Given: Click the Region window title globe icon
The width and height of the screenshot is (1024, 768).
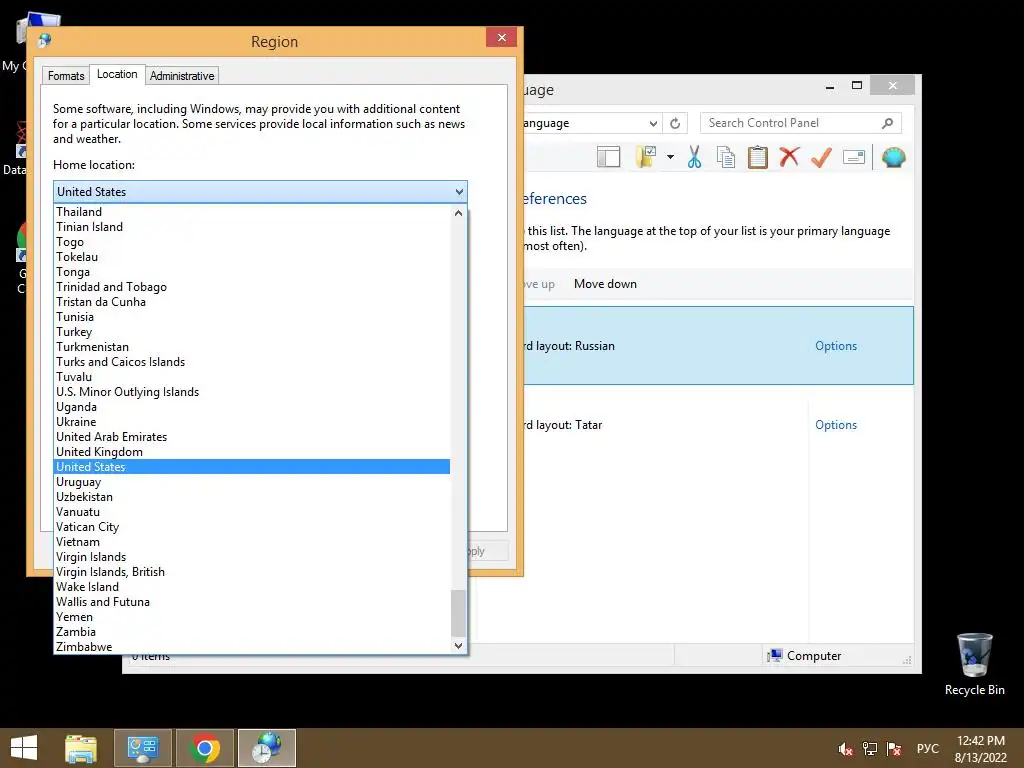Looking at the screenshot, I should (44, 40).
